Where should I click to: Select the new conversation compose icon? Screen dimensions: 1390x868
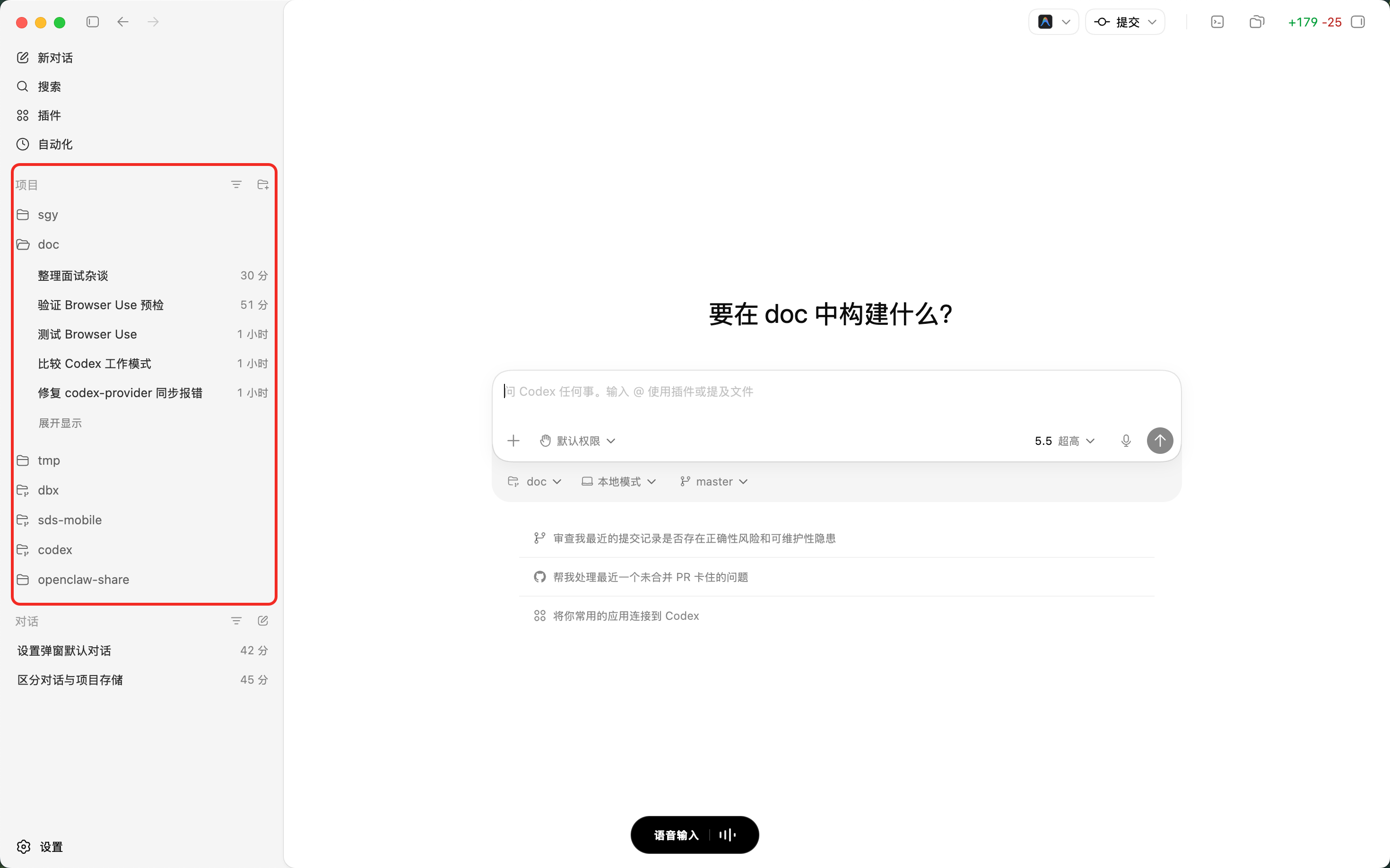click(22, 57)
